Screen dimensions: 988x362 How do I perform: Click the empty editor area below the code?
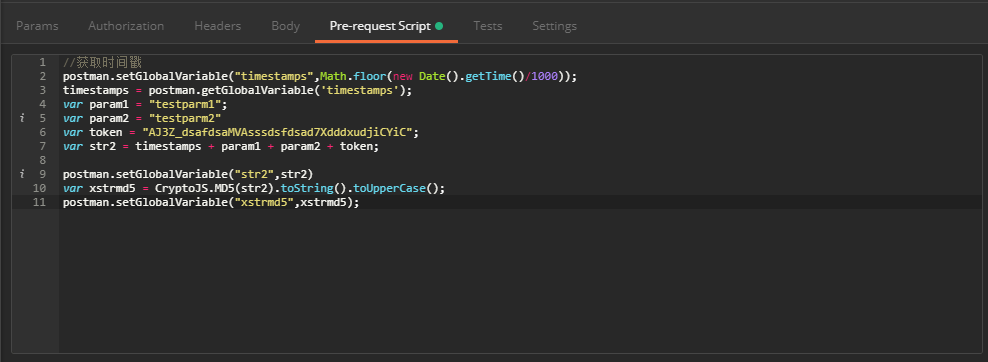[x=520, y=280]
